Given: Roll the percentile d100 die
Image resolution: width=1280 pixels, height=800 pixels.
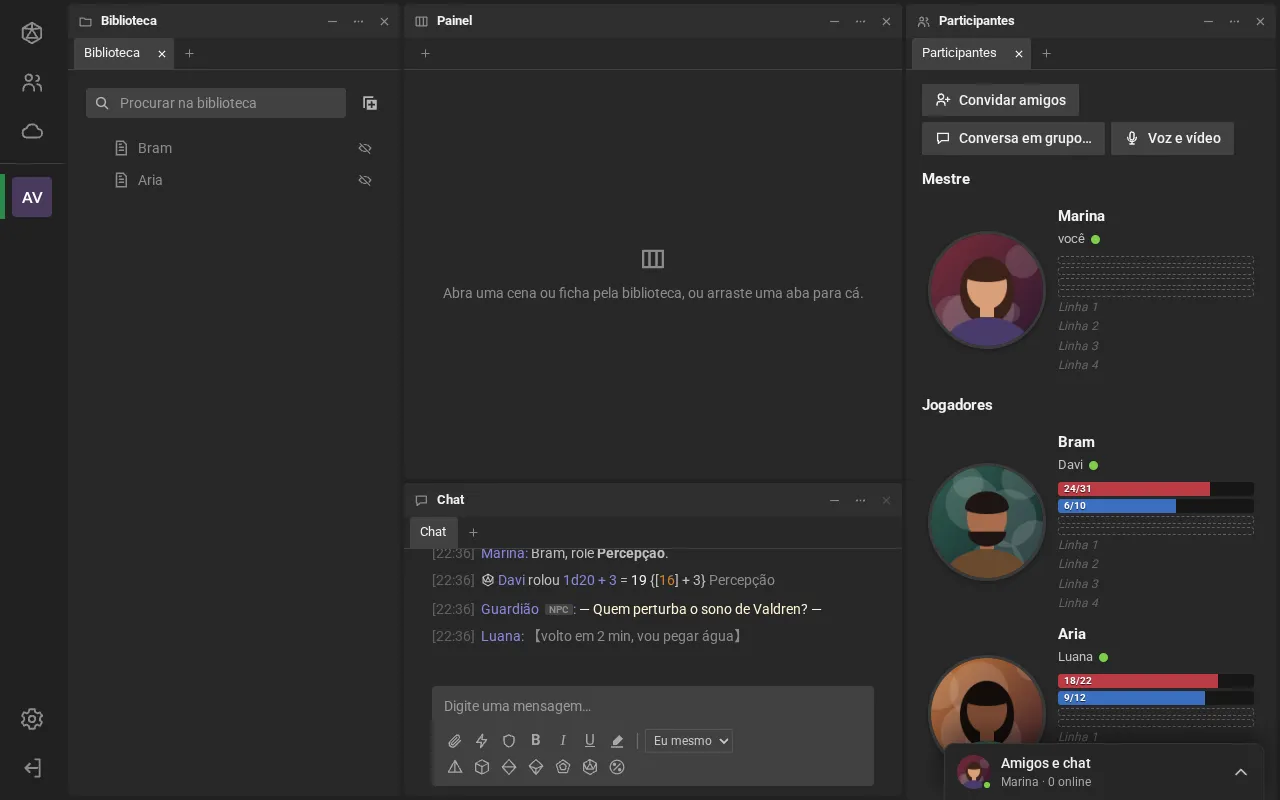Looking at the screenshot, I should (617, 767).
